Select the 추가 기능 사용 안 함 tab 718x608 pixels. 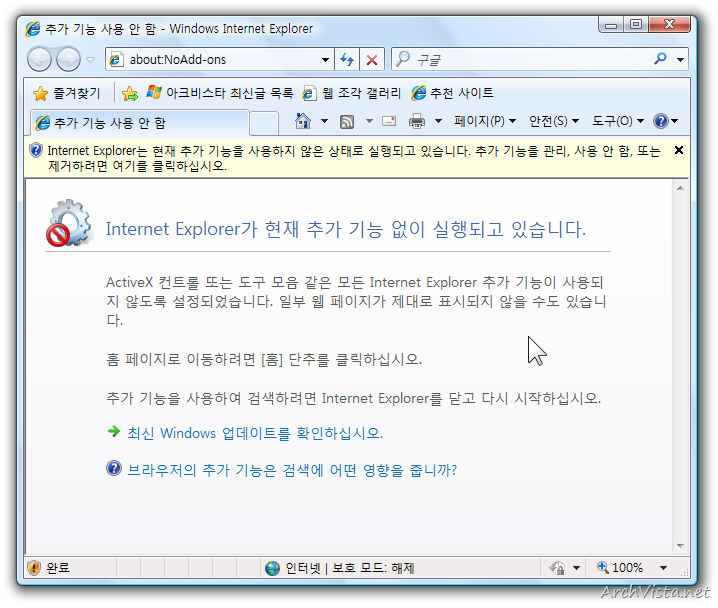(x=140, y=123)
